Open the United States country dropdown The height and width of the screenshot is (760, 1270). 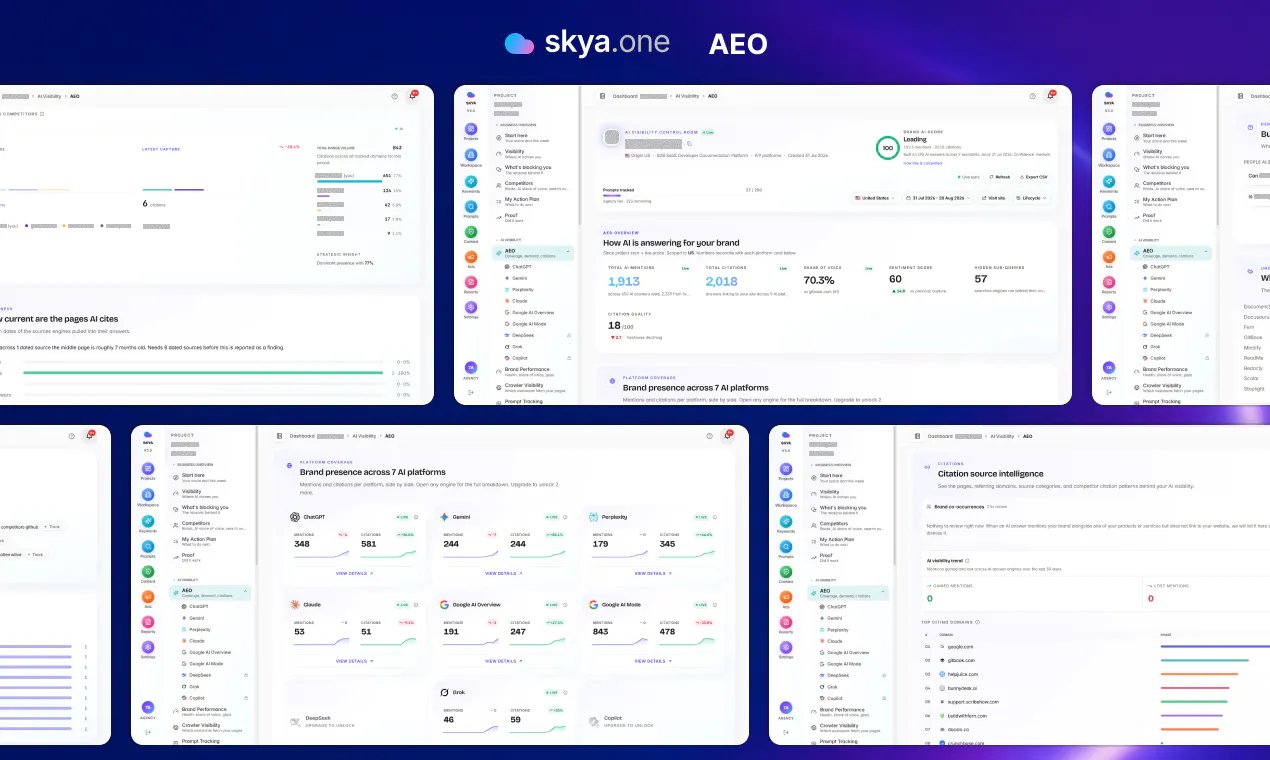tap(875, 198)
